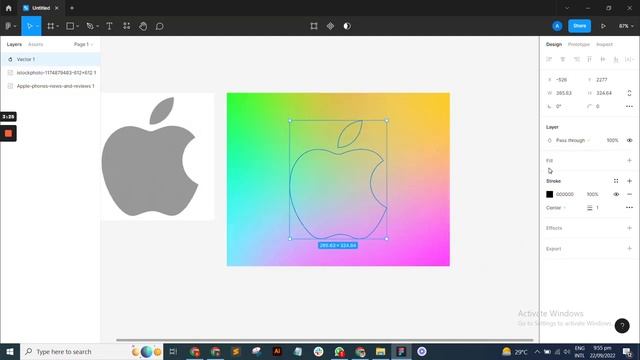640x360 pixels.
Task: Open the Figma main menu
Action: 10,26
